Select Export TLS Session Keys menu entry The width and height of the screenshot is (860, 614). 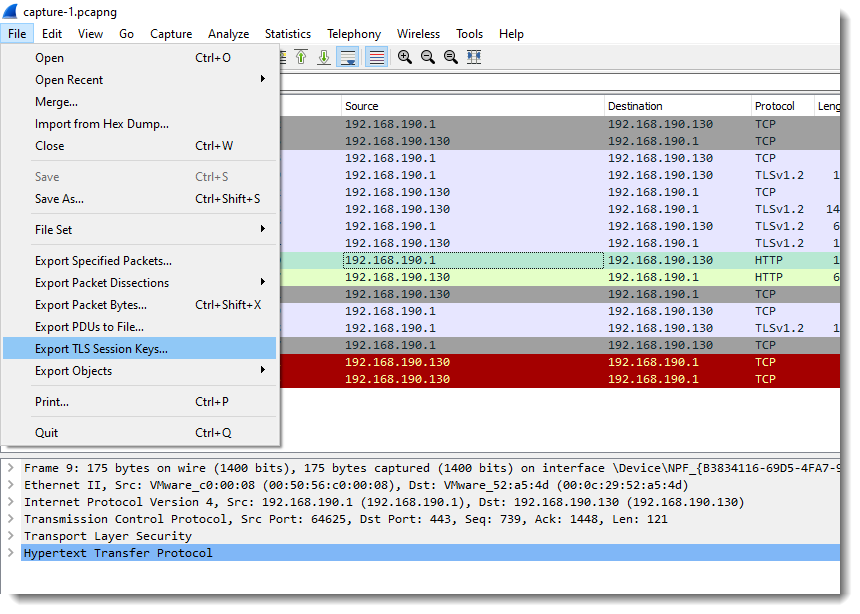(101, 349)
